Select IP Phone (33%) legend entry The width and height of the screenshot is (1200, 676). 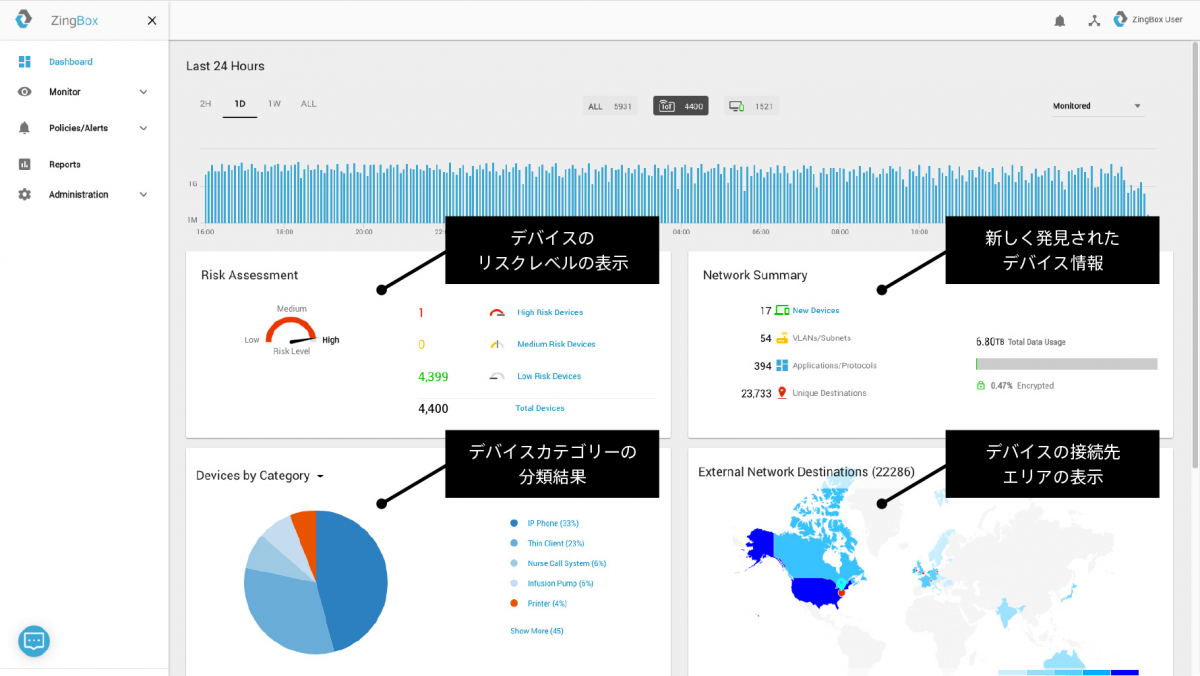[x=553, y=523]
